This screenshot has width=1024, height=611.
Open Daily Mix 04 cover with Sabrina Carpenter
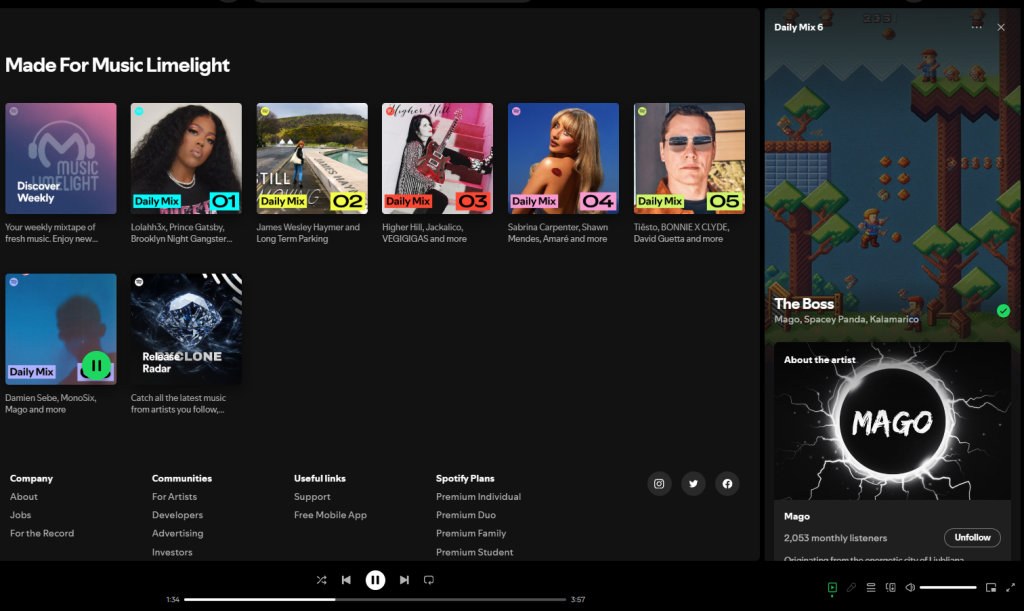click(x=564, y=159)
